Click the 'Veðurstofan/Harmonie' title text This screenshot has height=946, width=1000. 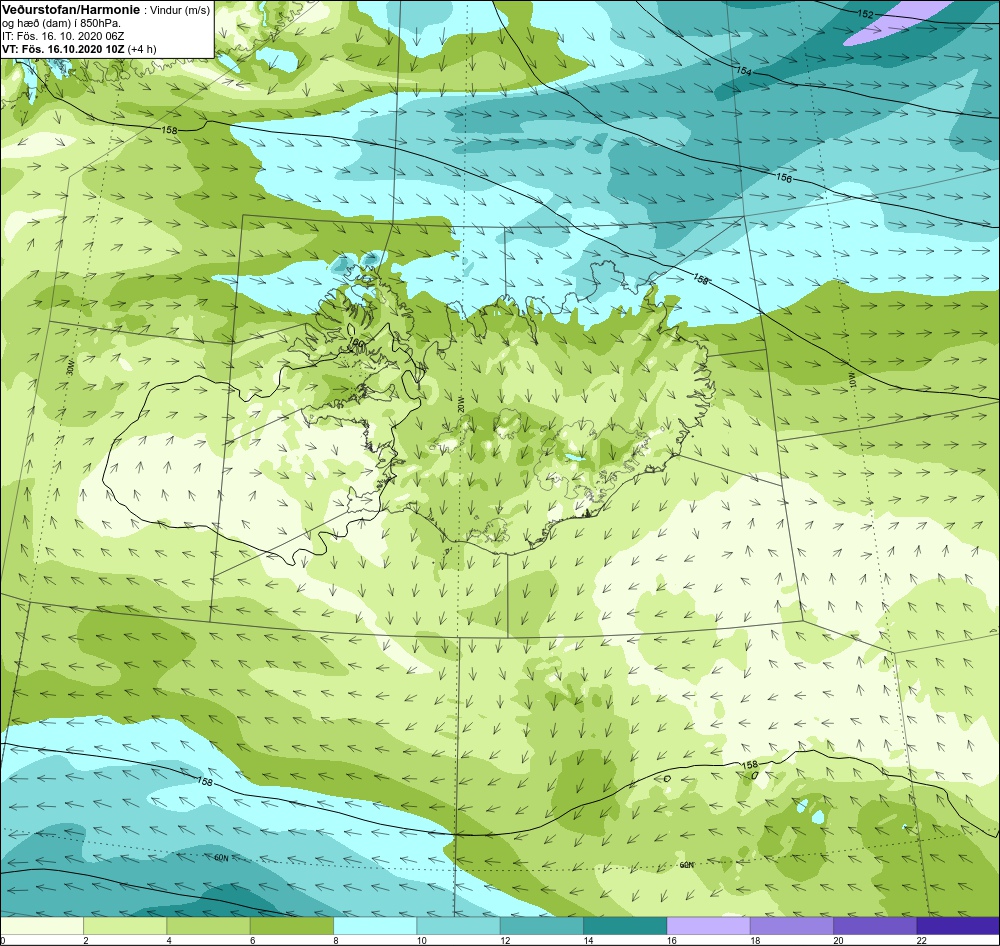pyautogui.click(x=70, y=10)
